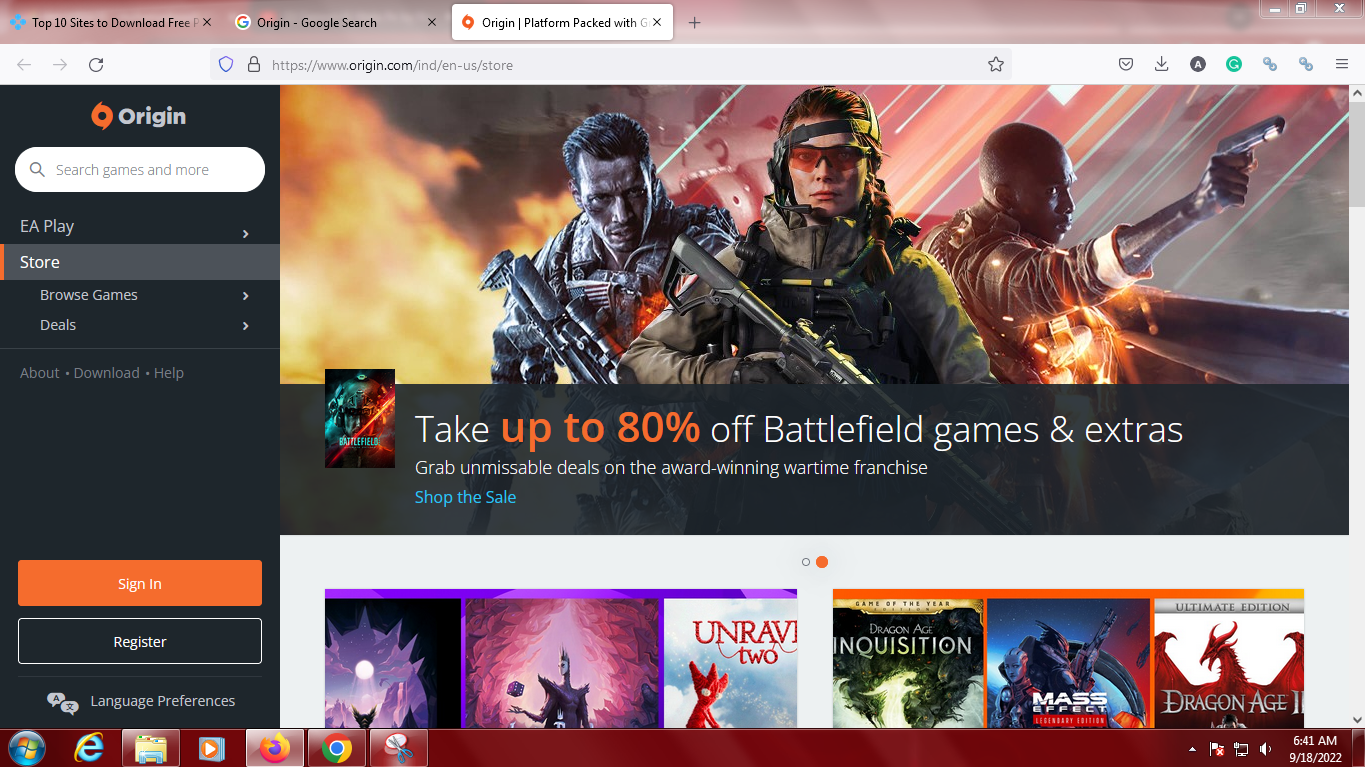This screenshot has width=1365, height=767.
Task: Click the browser forward arrow
Action: (60, 65)
